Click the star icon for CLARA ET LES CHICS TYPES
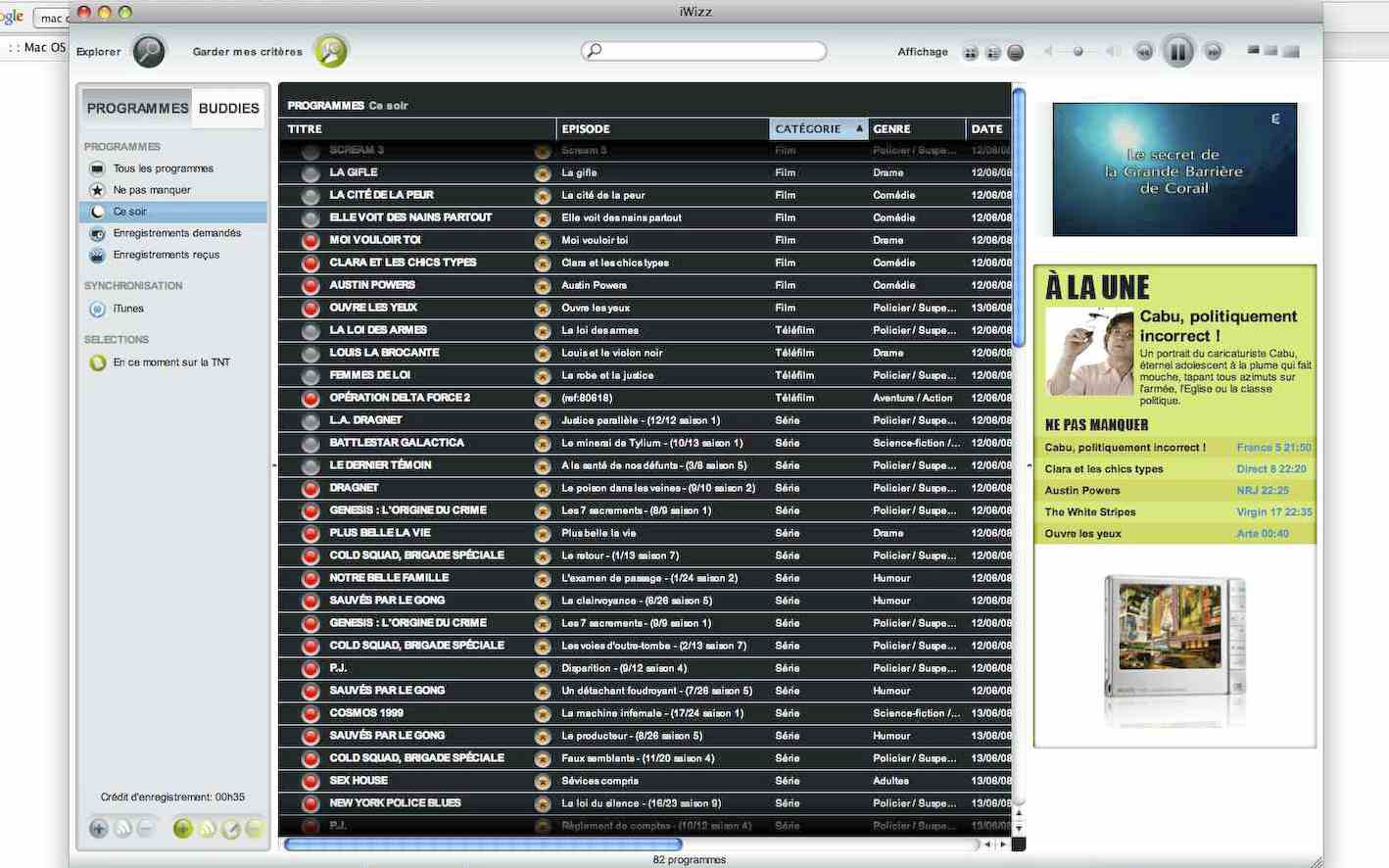This screenshot has width=1389, height=868. pyautogui.click(x=543, y=264)
